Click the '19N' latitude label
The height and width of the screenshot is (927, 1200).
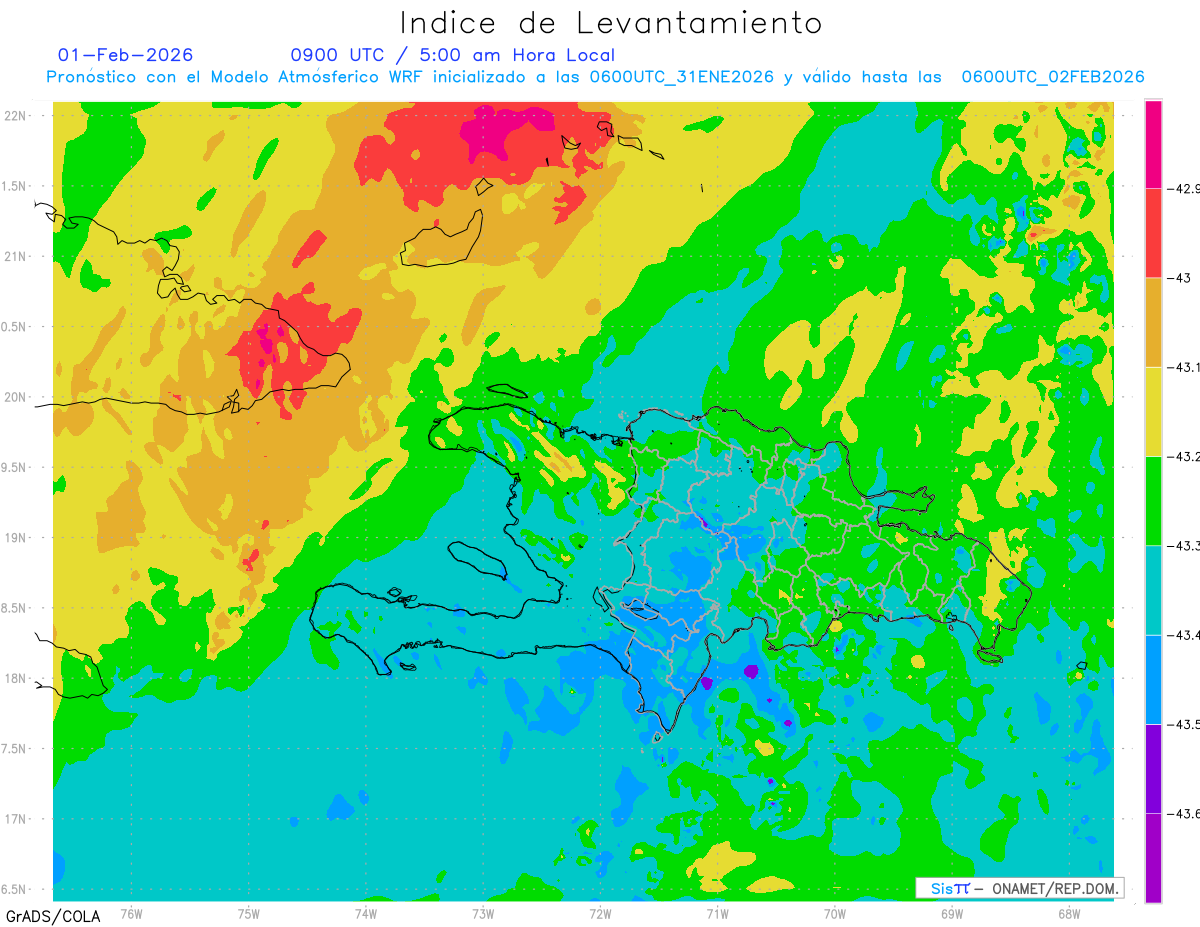[x=17, y=537]
